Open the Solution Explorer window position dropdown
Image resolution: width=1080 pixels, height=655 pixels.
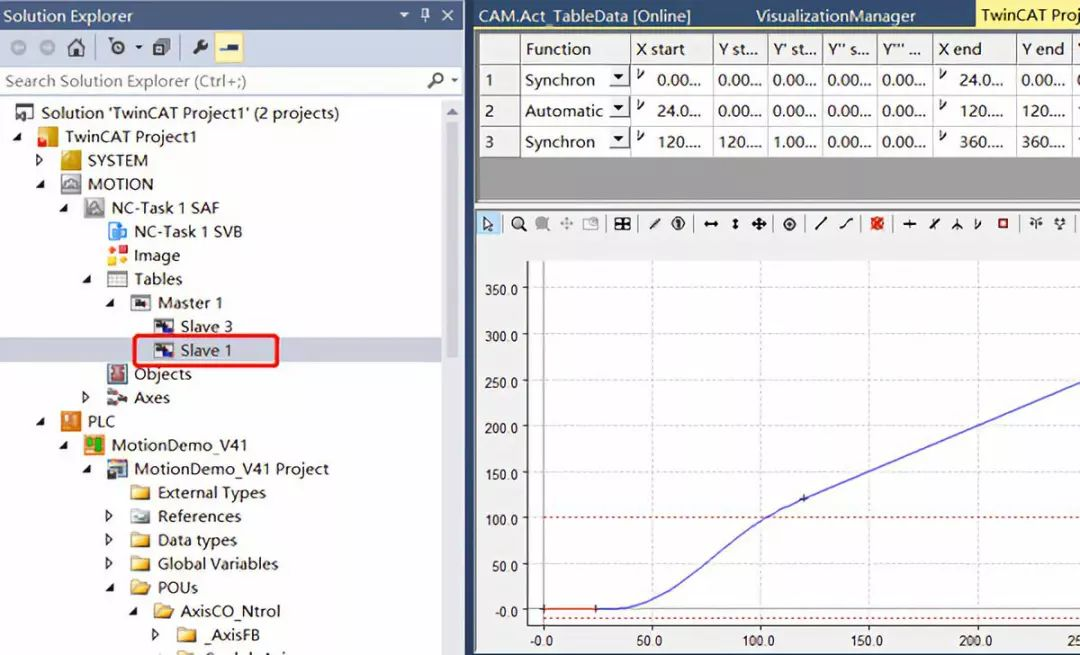point(404,15)
